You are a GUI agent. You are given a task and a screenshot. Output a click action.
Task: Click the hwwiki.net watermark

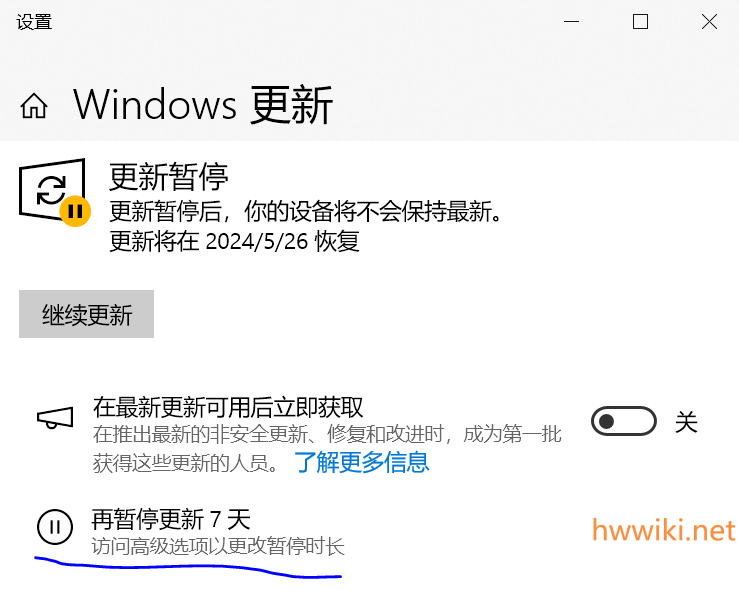[x=663, y=530]
